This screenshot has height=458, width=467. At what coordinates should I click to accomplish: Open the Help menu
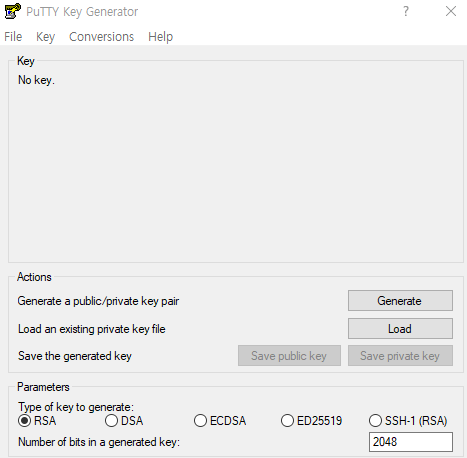tap(160, 37)
